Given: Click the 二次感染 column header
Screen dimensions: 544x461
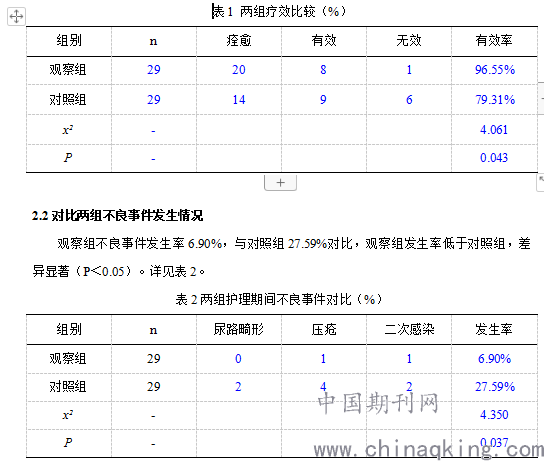Looking at the screenshot, I should pyautogui.click(x=409, y=329).
